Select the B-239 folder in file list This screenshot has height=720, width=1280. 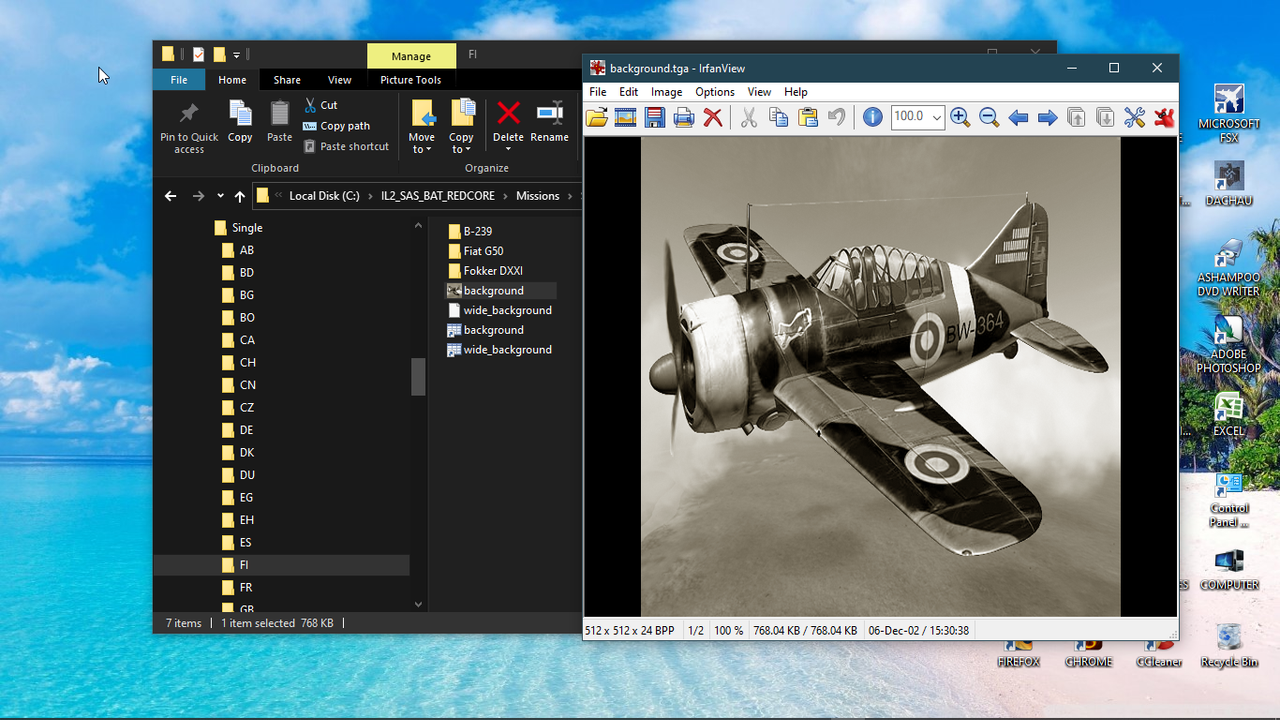(469, 231)
